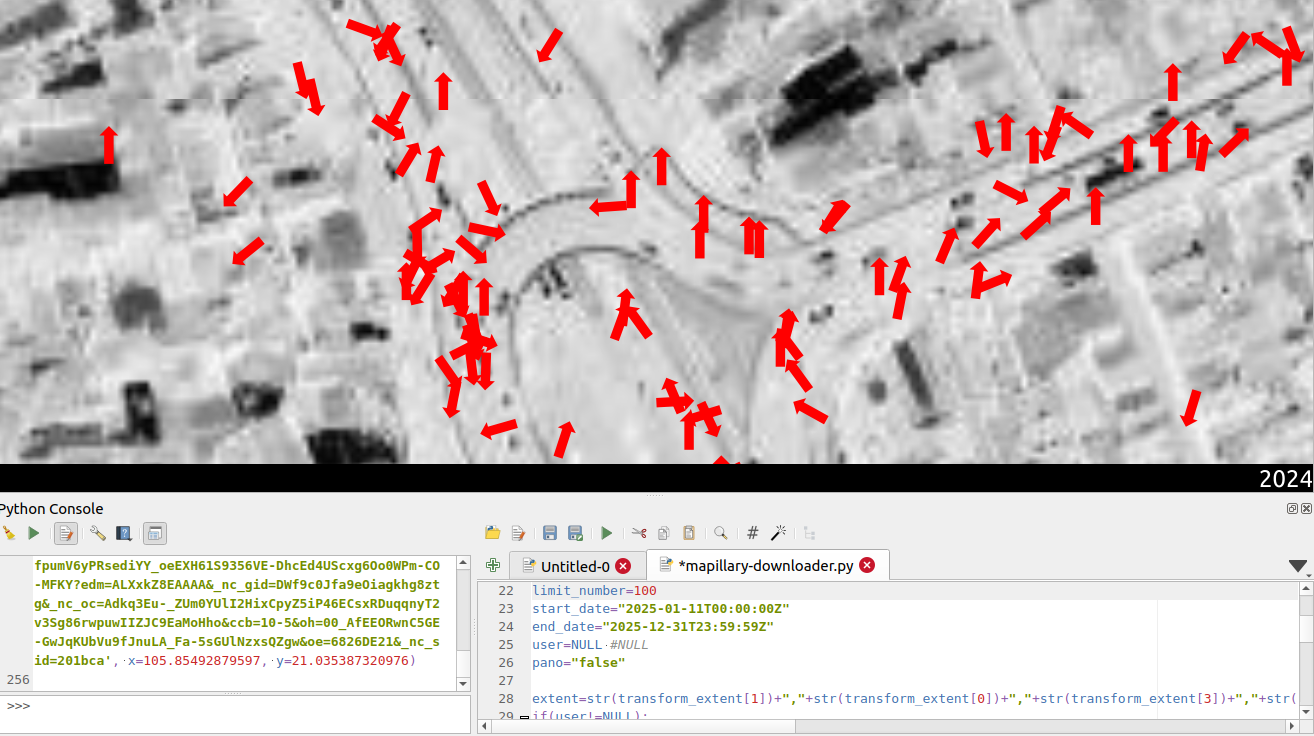
Task: Click the console >>> input field
Action: (235, 714)
